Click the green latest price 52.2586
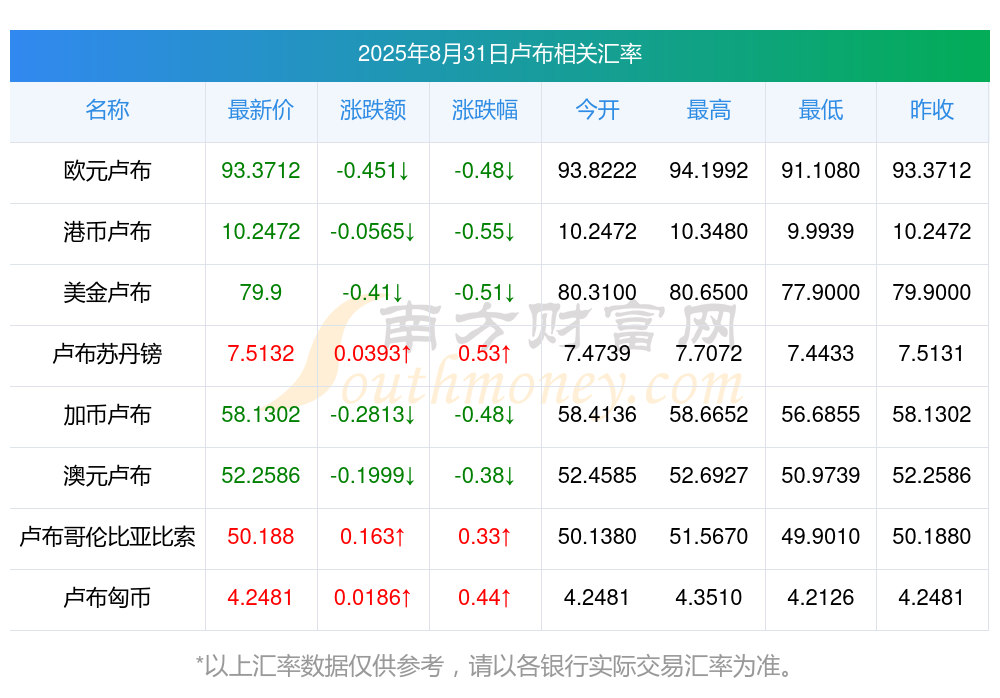 click(261, 475)
